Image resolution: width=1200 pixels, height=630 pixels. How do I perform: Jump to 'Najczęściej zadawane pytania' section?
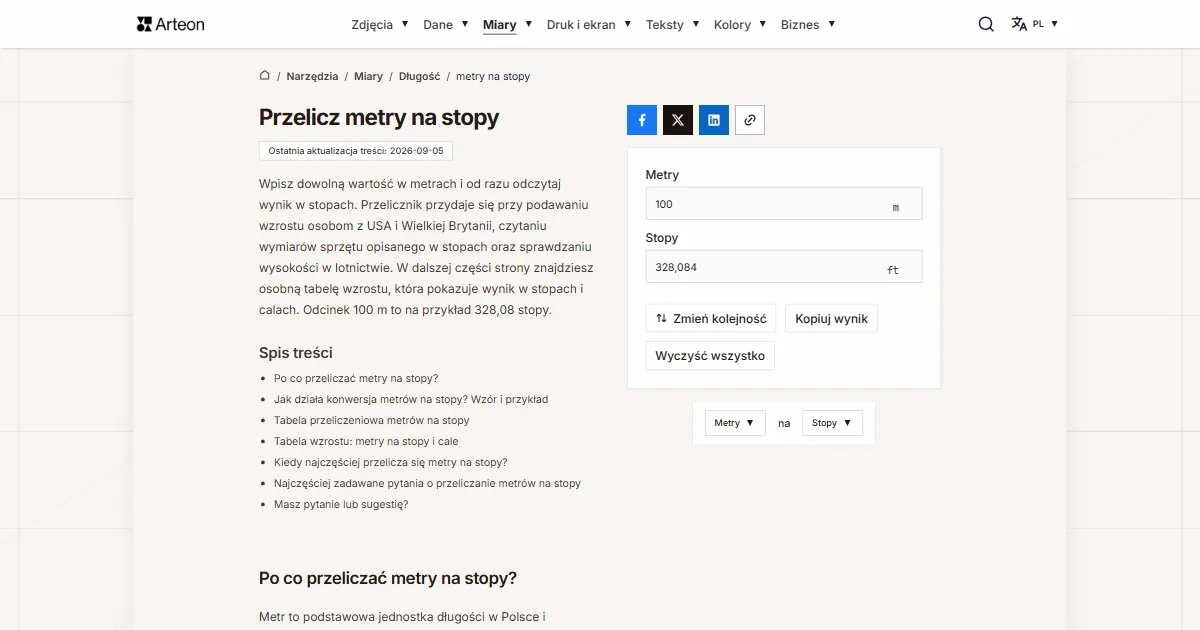coord(427,483)
